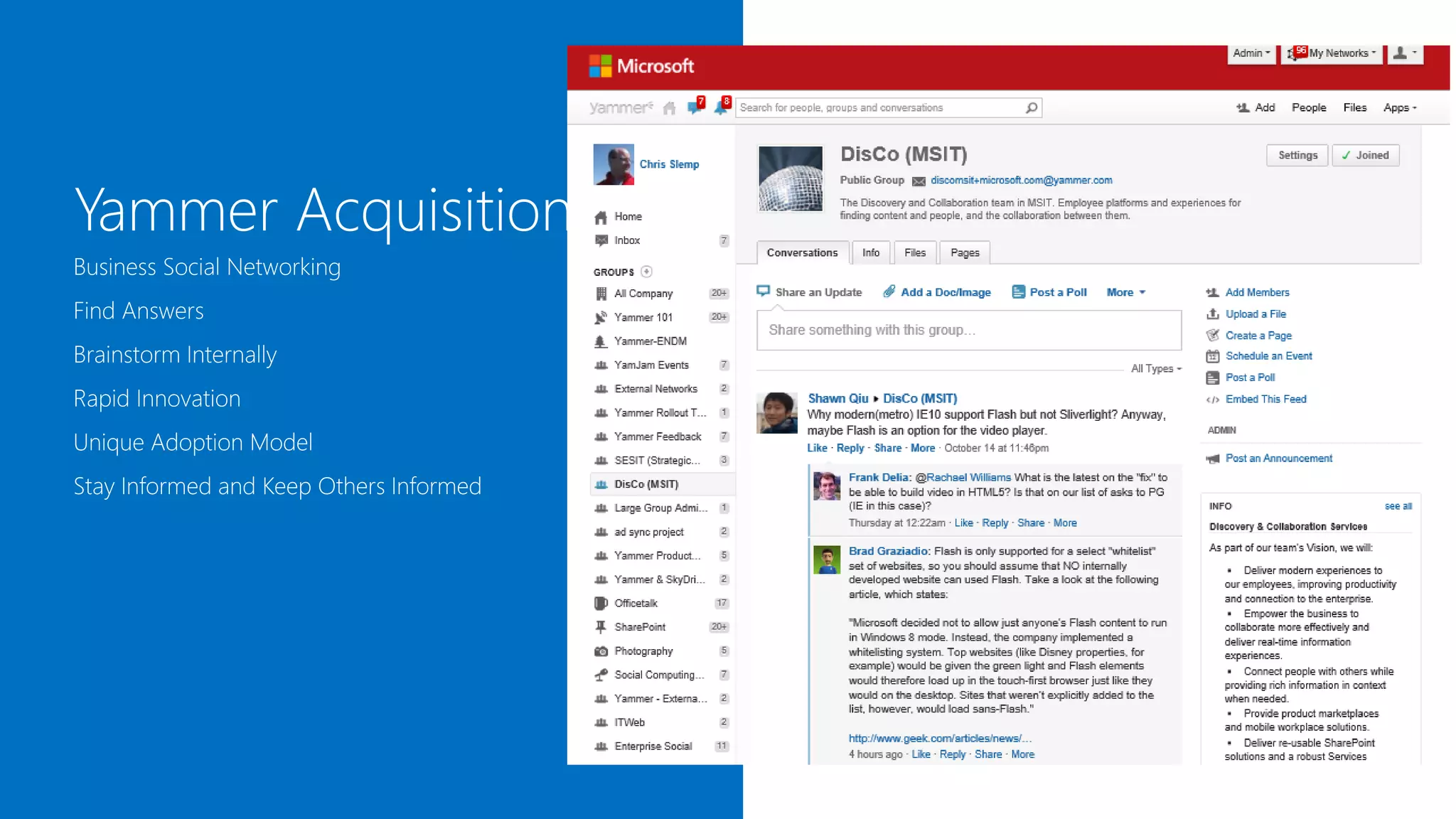Click the Yammer home icon in toolbar
This screenshot has height=819, width=1456.
tap(669, 108)
